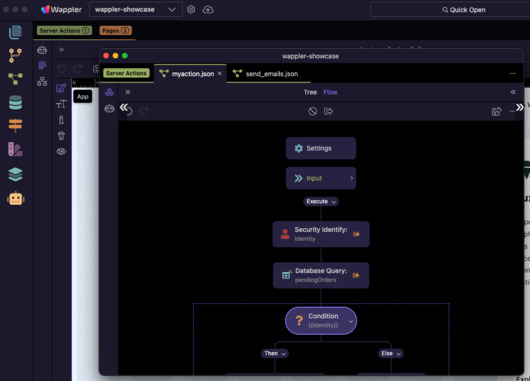Click the undo arrow in flow toolbar
Viewport: 530px width, 381px height.
pos(129,111)
